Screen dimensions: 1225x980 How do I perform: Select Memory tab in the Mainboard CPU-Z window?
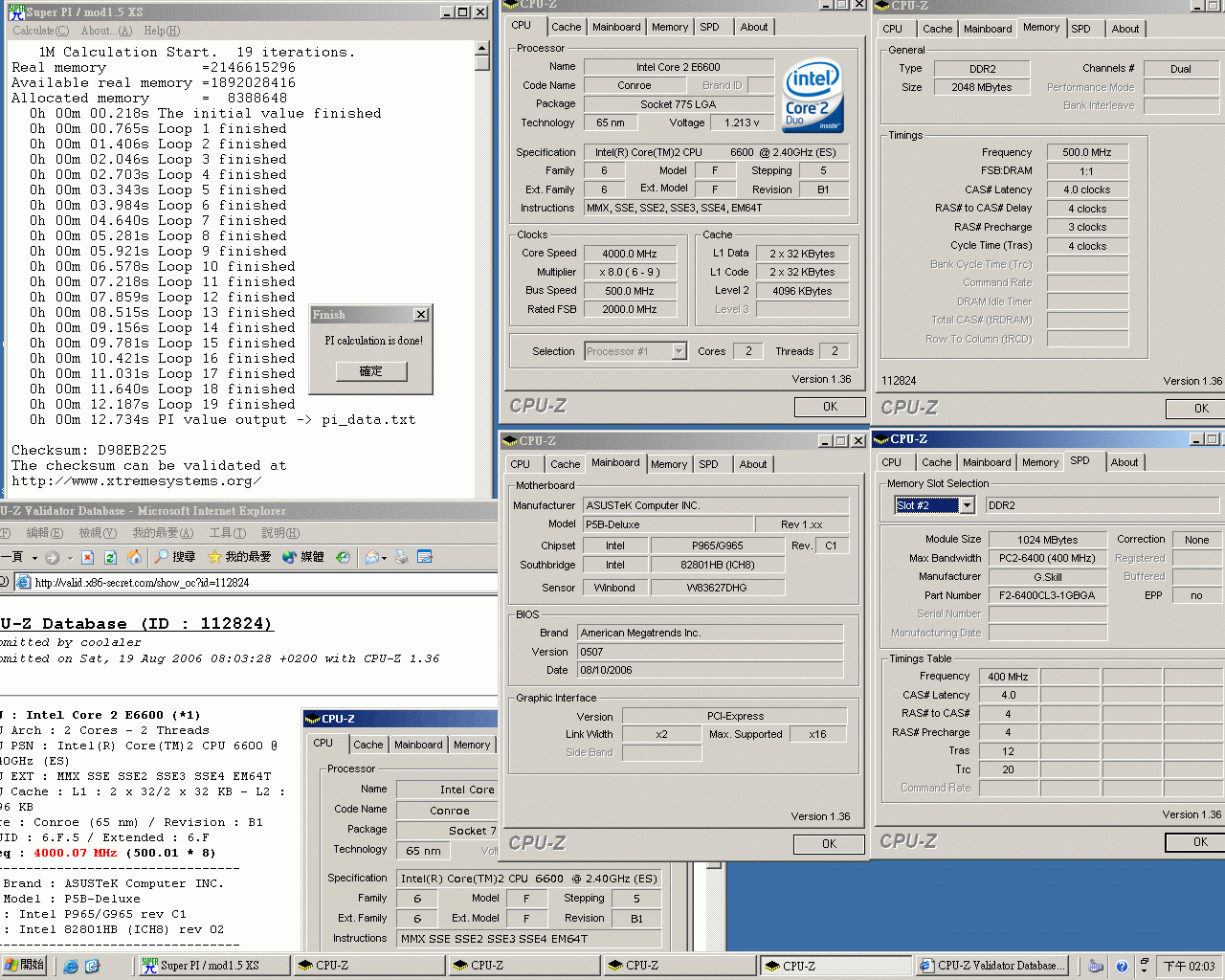pyautogui.click(x=669, y=464)
